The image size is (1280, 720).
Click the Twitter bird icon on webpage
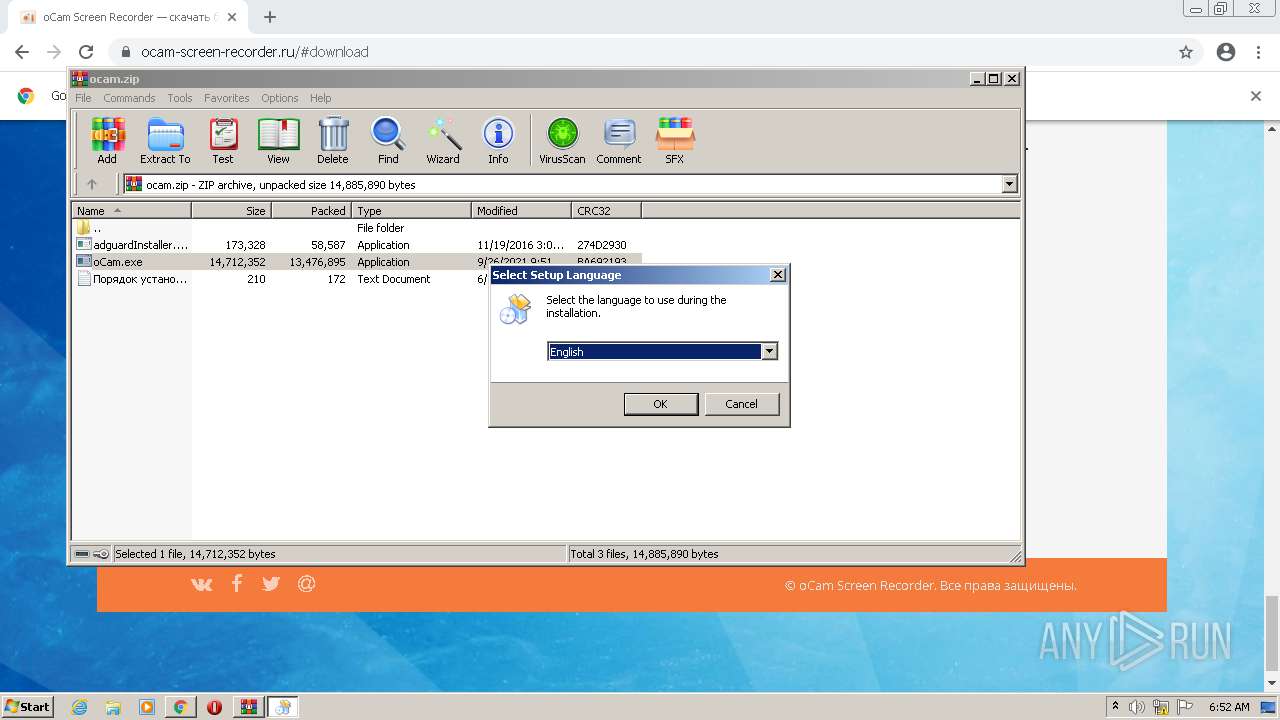coord(271,584)
